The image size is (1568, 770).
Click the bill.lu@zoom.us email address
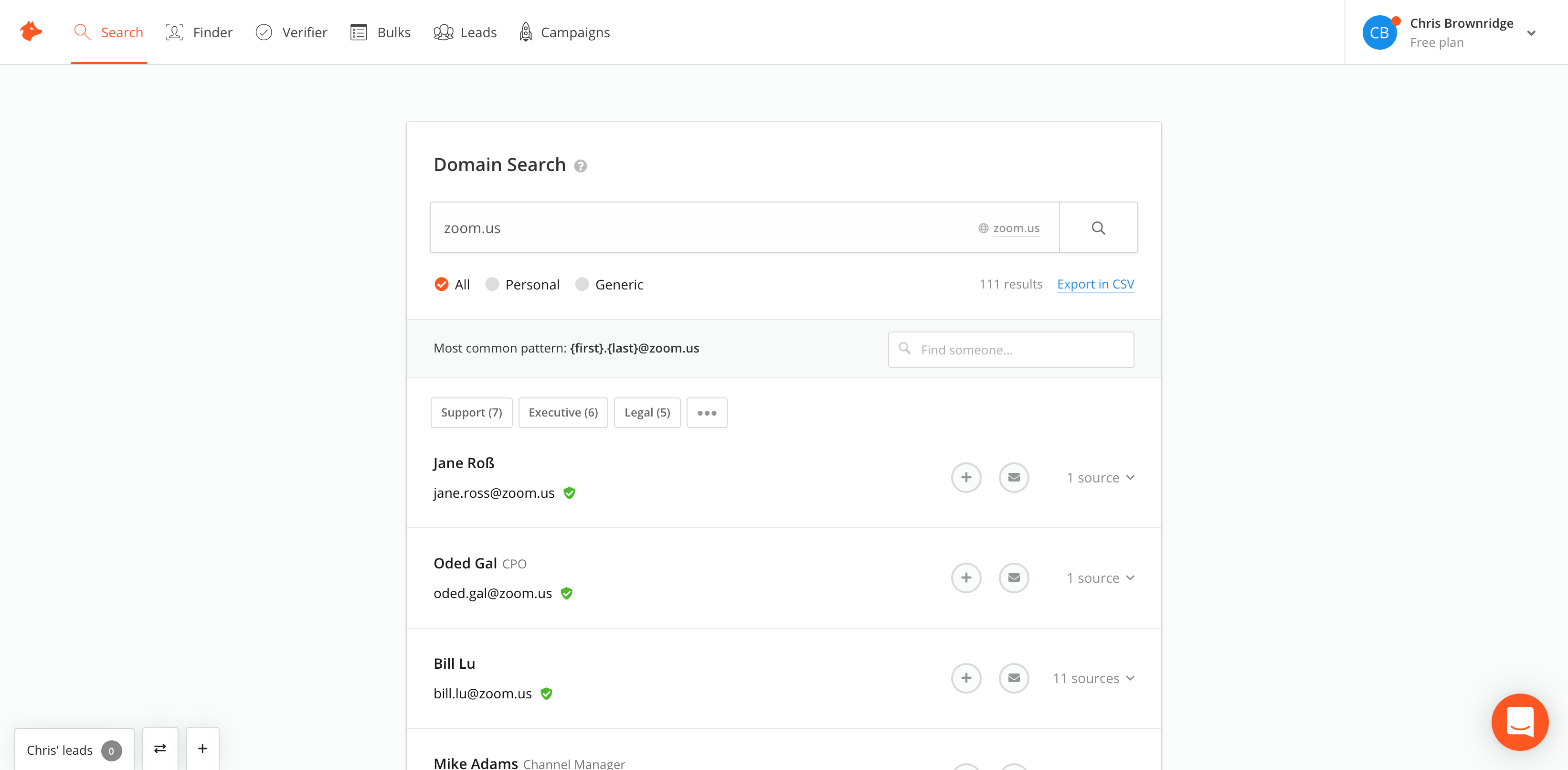[x=483, y=694]
